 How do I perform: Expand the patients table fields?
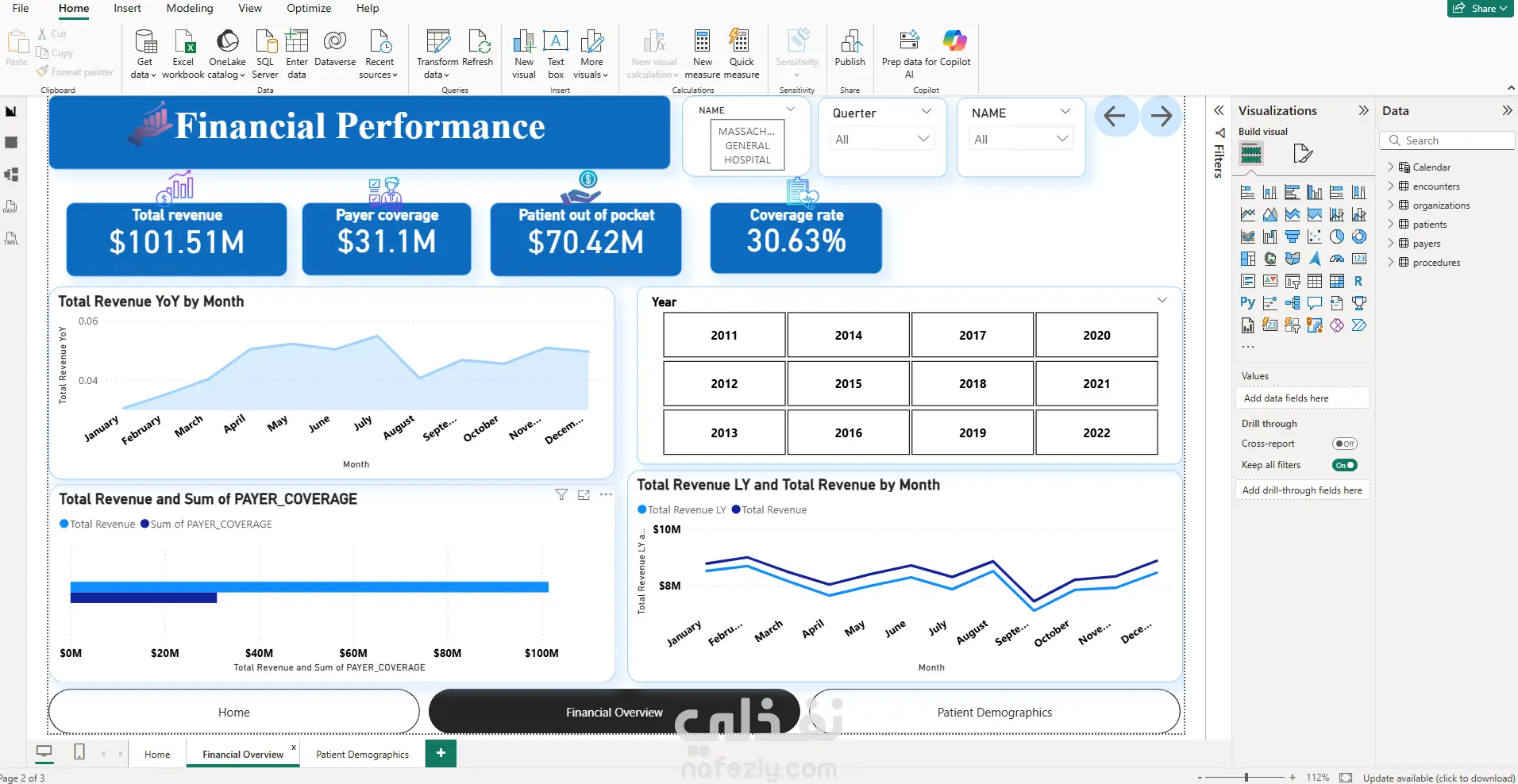[x=1390, y=225]
